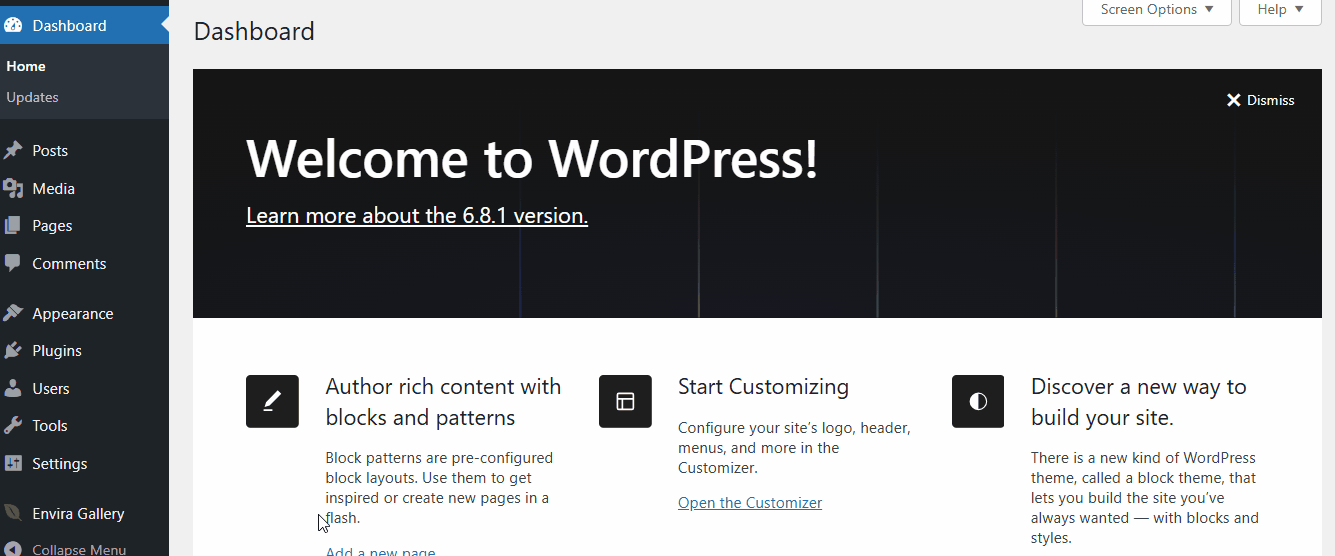Click the Users person icon
The width and height of the screenshot is (1335, 556).
(x=13, y=389)
